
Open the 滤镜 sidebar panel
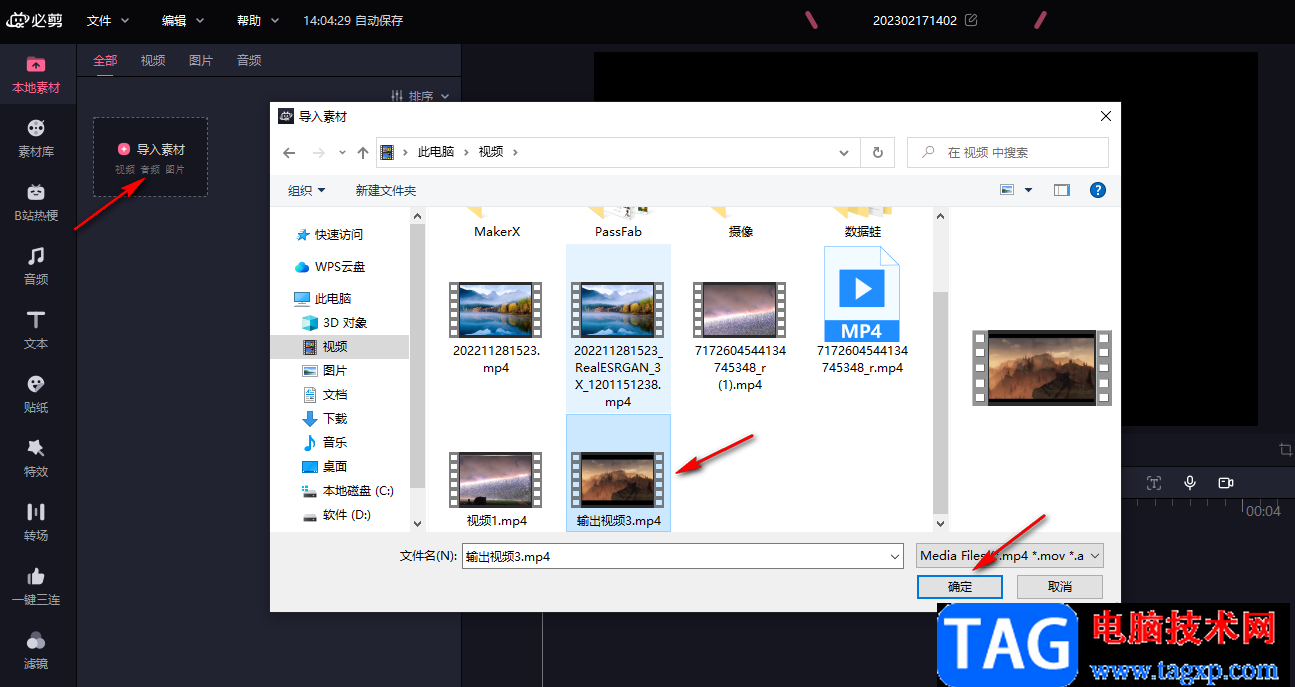pos(36,651)
